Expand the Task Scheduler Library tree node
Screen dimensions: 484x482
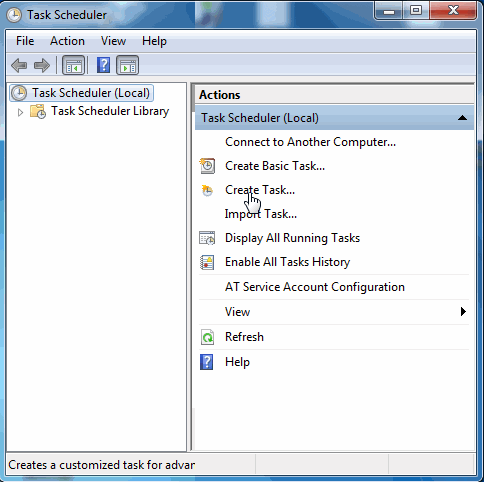coord(20,112)
